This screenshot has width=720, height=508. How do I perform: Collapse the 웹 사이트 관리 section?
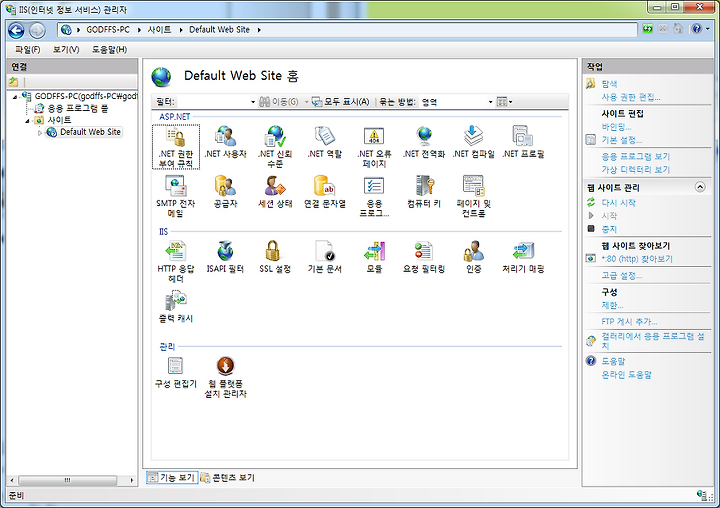(700, 187)
